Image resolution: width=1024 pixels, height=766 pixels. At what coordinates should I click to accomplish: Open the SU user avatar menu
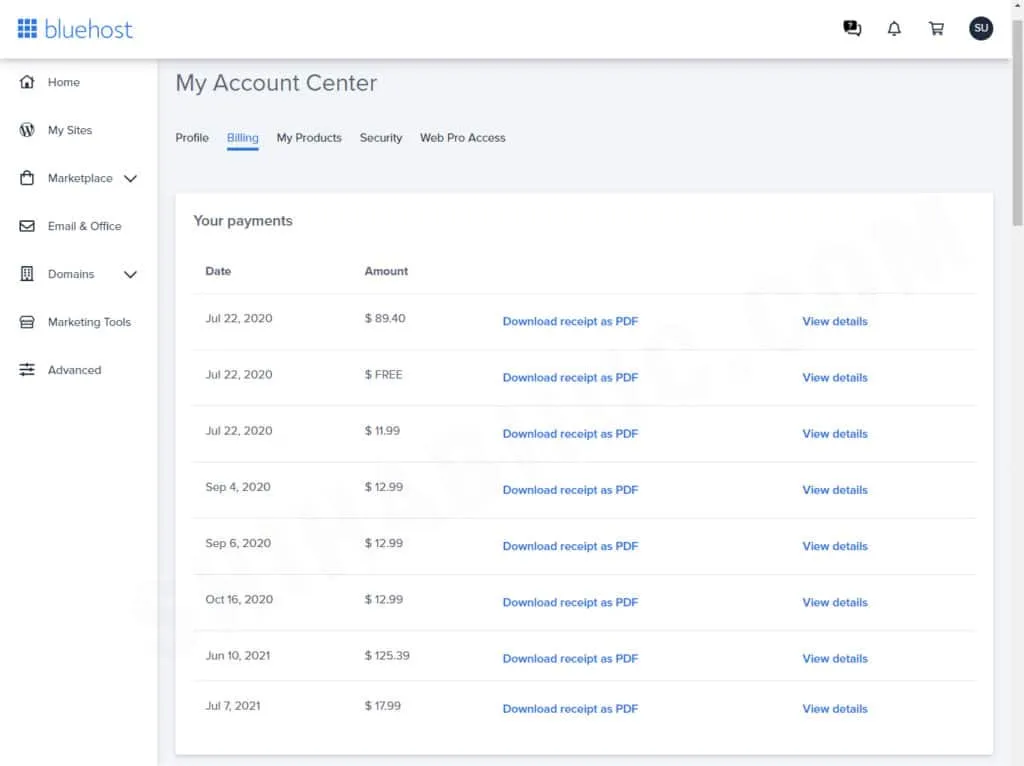[x=981, y=28]
